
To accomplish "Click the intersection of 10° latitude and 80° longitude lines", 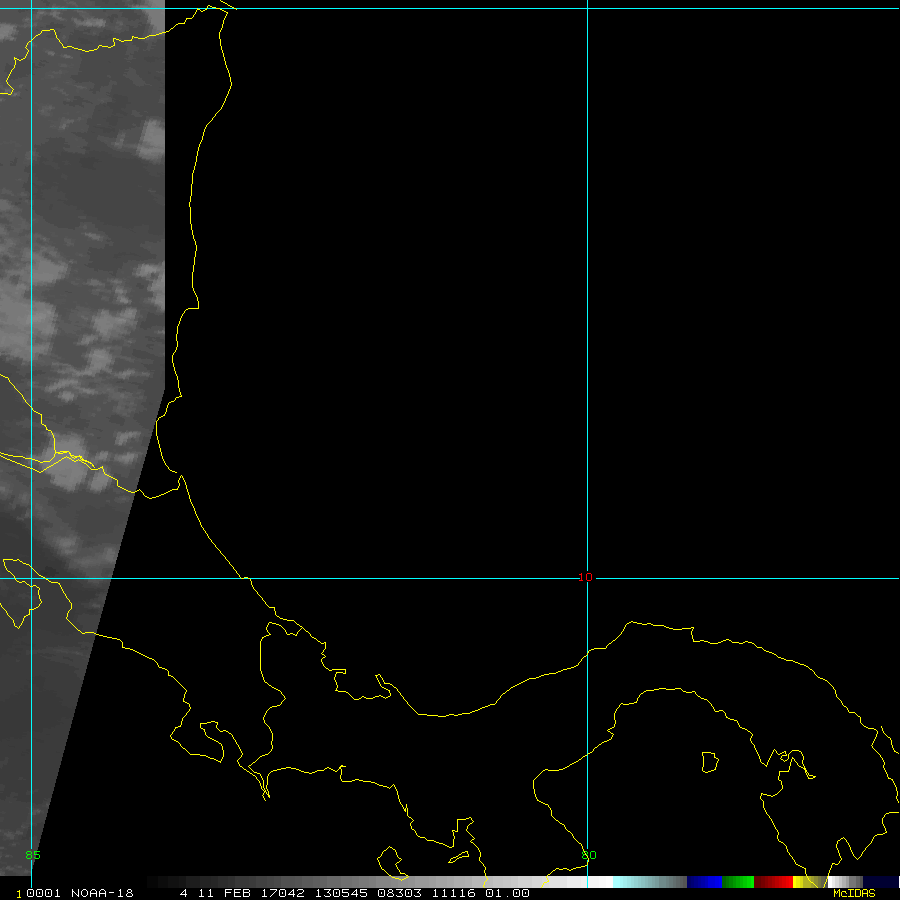I will point(587,578).
